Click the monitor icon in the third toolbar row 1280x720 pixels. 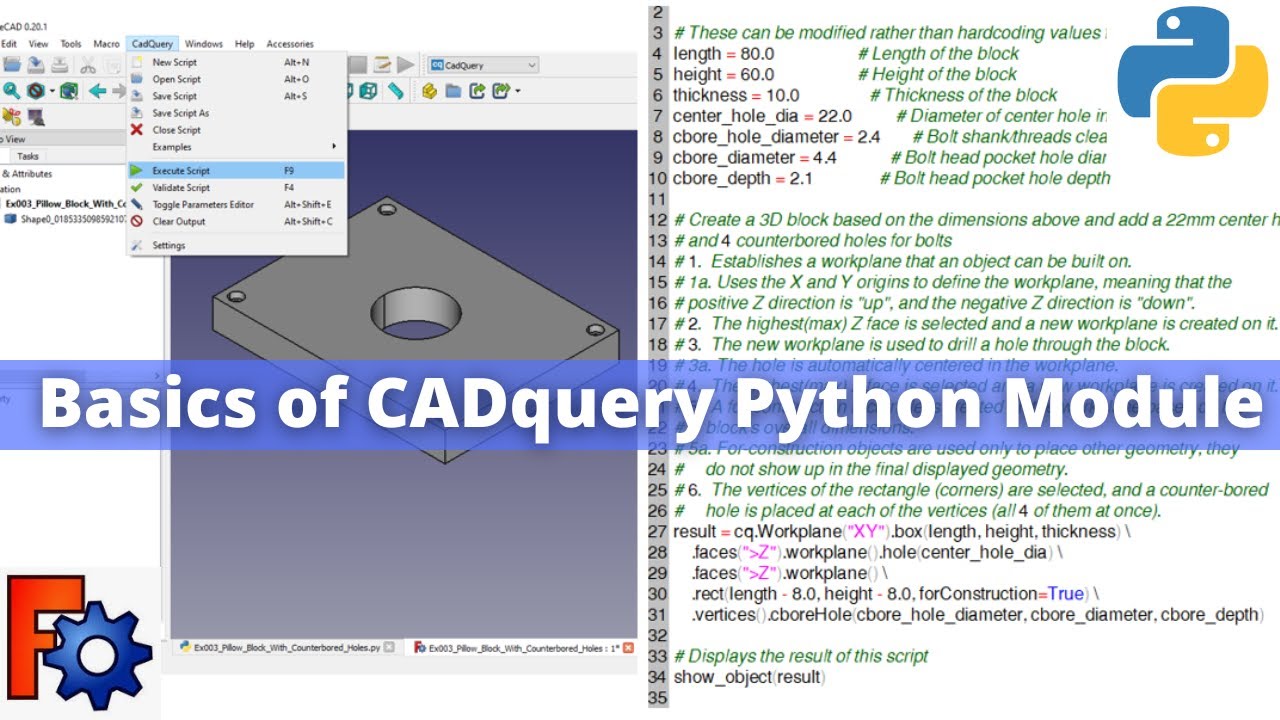pos(36,117)
